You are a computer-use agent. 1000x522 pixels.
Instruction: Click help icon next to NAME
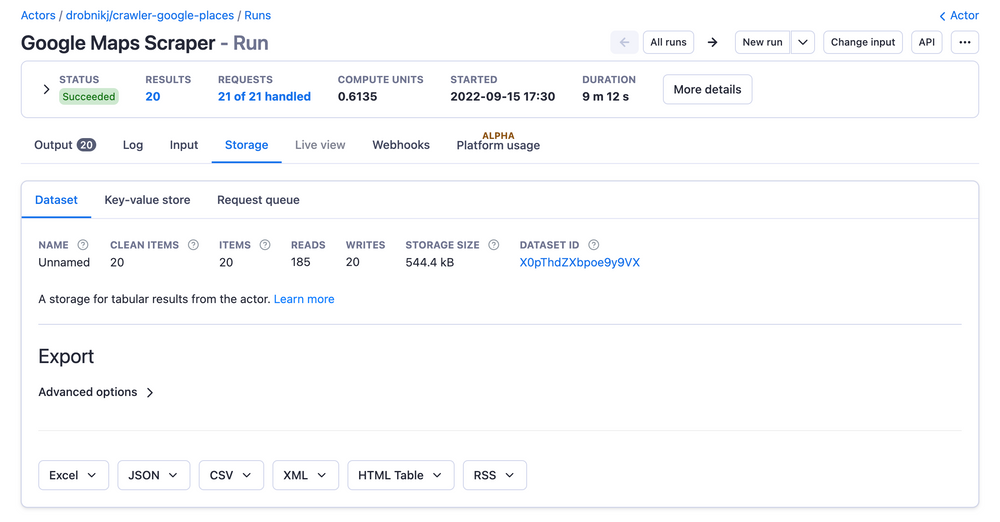83,245
